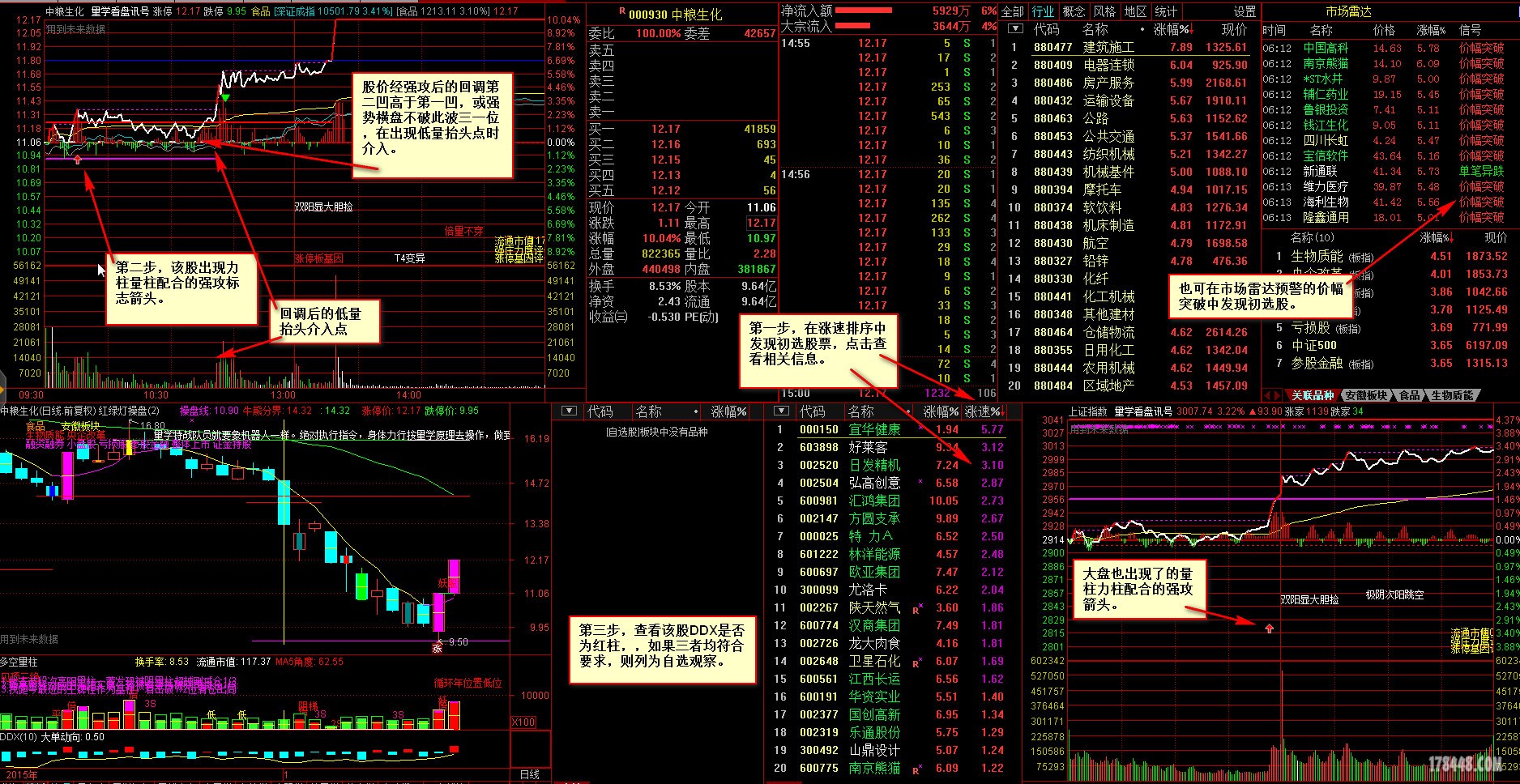The image size is (1520, 784).
Task: Select stock row 600775 南京熊猫
Action: pyautogui.click(x=890, y=768)
